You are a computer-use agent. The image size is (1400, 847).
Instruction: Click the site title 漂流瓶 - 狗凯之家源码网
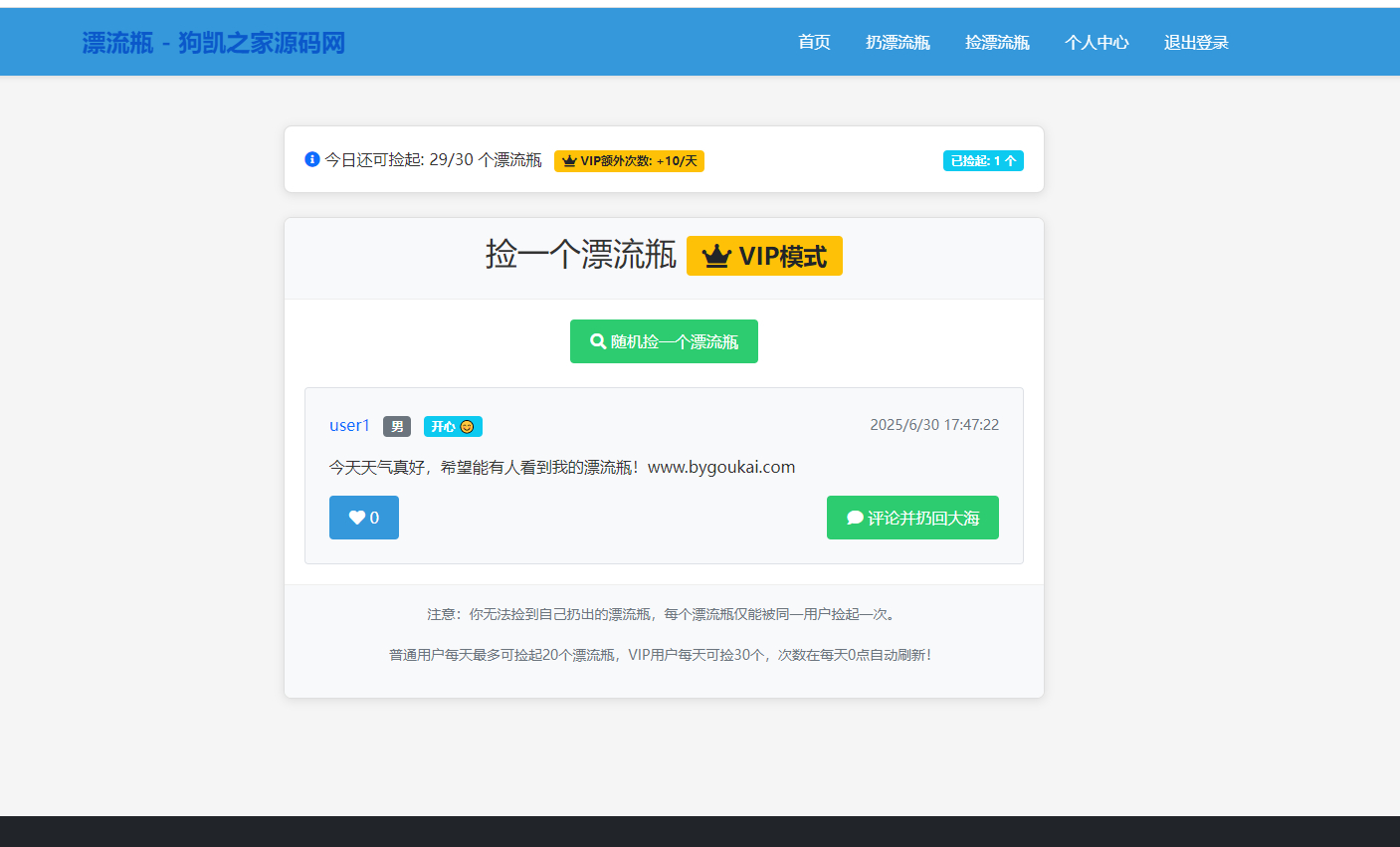(x=214, y=43)
